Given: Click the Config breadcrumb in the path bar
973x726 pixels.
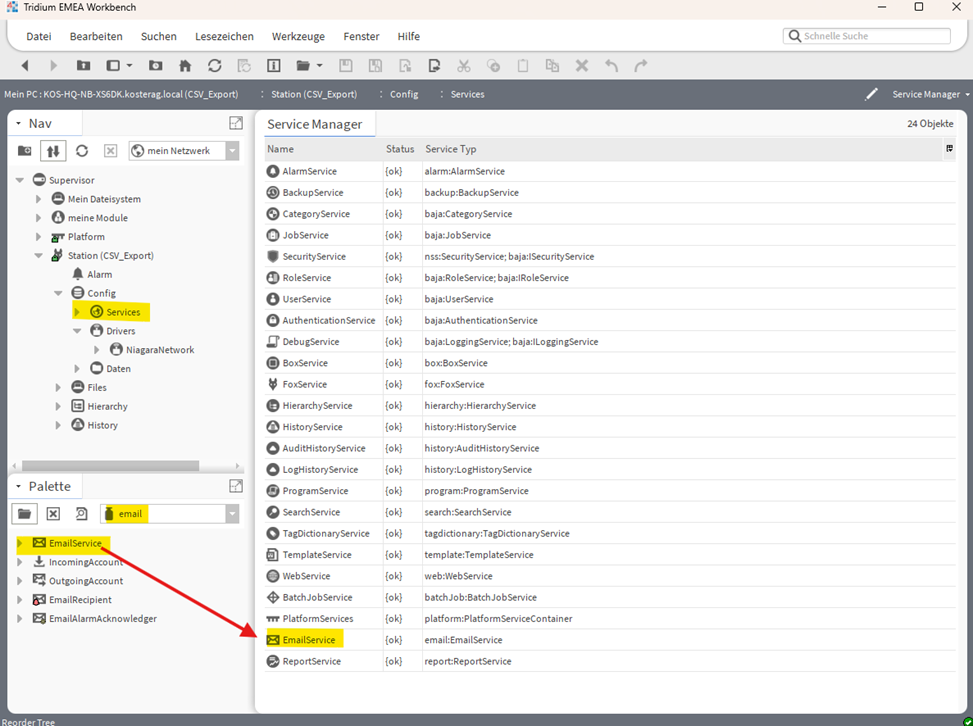Looking at the screenshot, I should pyautogui.click(x=404, y=94).
